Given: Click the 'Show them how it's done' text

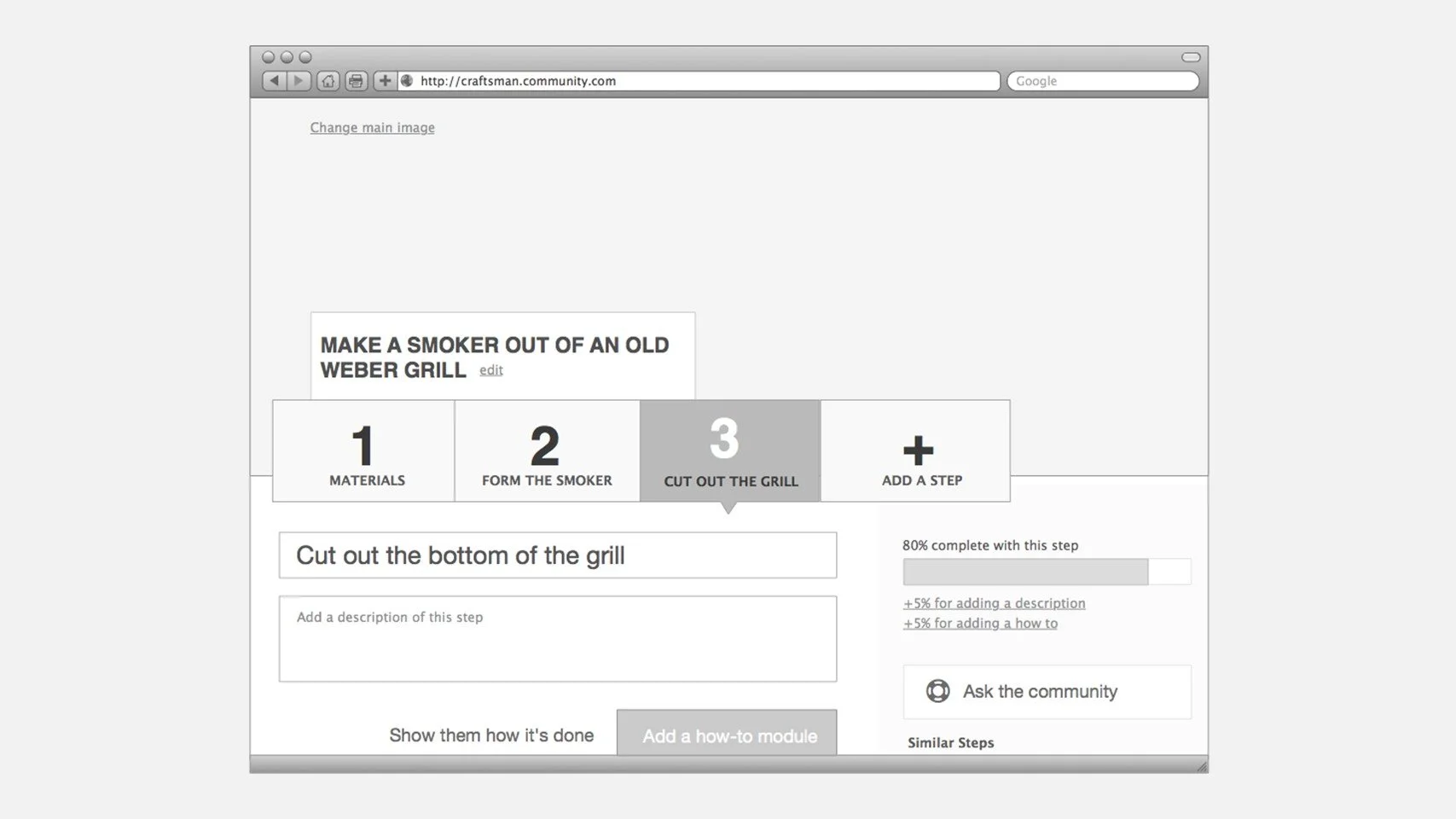Looking at the screenshot, I should pyautogui.click(x=491, y=735).
